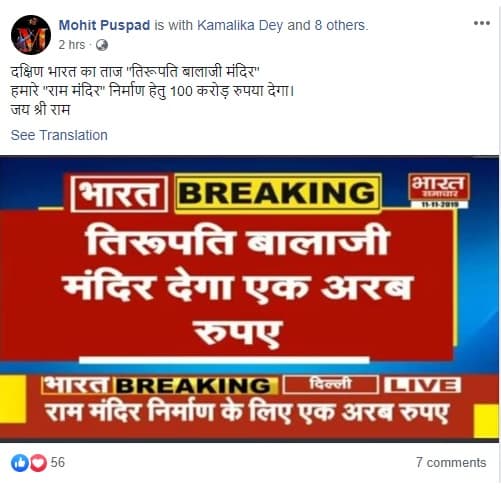The height and width of the screenshot is (489, 501).
Task: Click the दिल्ली label in the ticker
Action: point(331,385)
